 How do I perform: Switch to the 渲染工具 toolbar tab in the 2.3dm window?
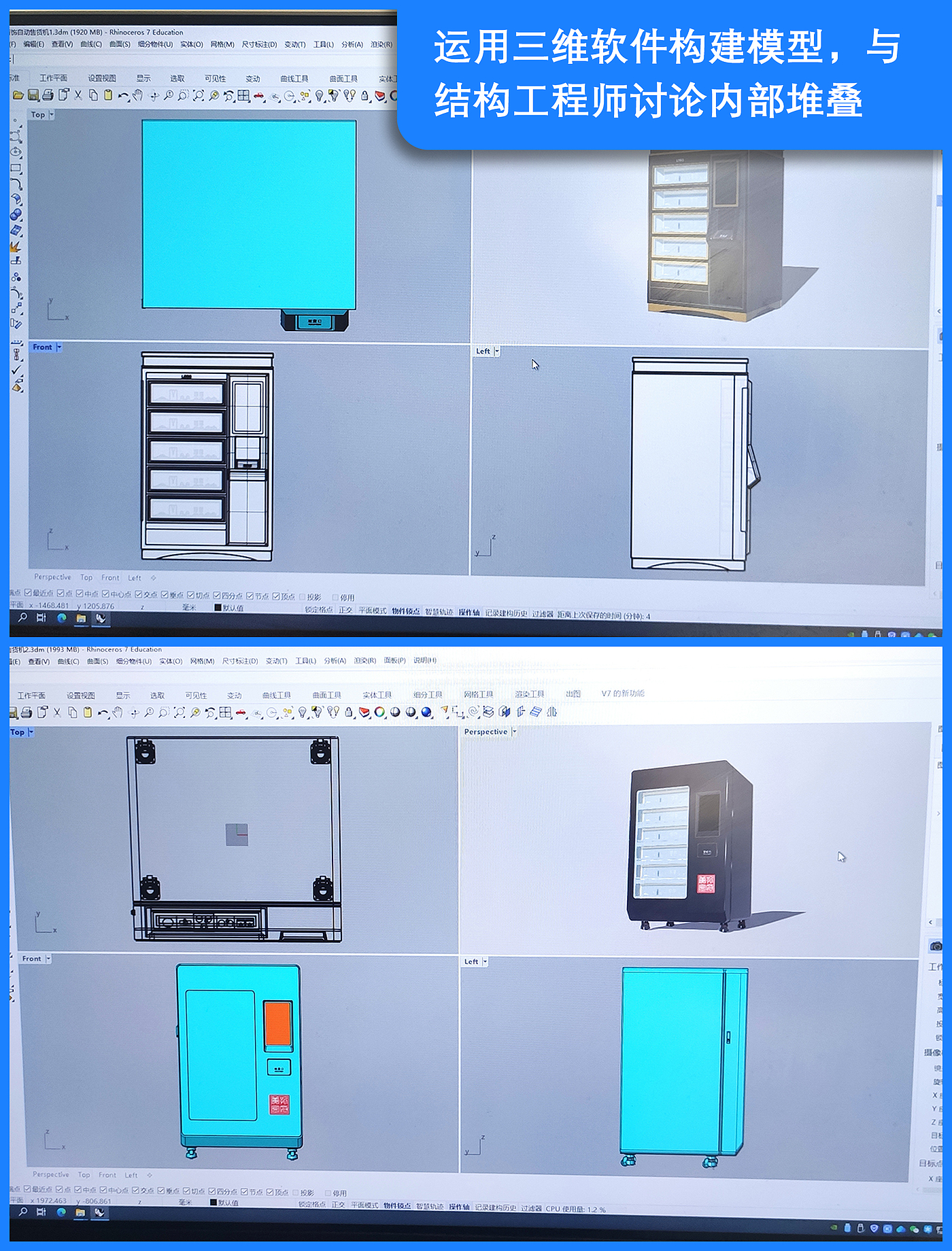[530, 694]
